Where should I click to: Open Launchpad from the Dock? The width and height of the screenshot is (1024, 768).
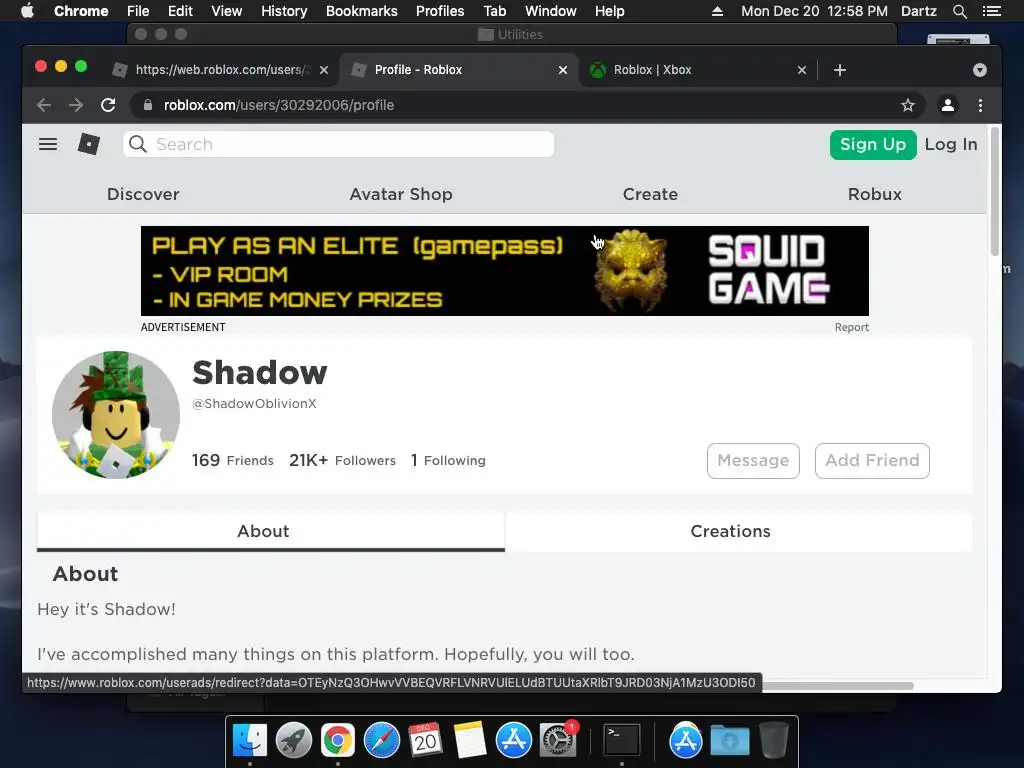click(294, 740)
